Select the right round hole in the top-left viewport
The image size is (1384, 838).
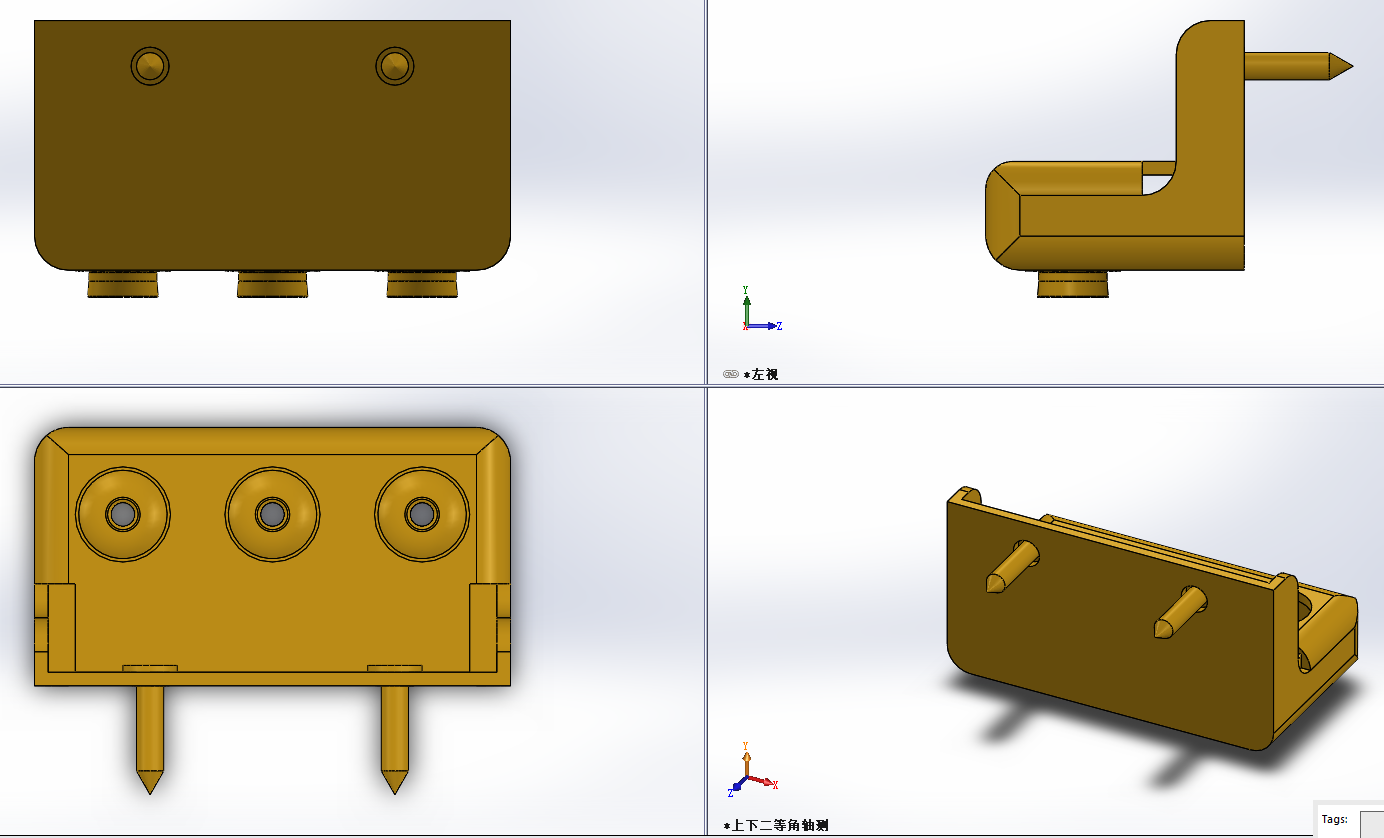pos(395,66)
